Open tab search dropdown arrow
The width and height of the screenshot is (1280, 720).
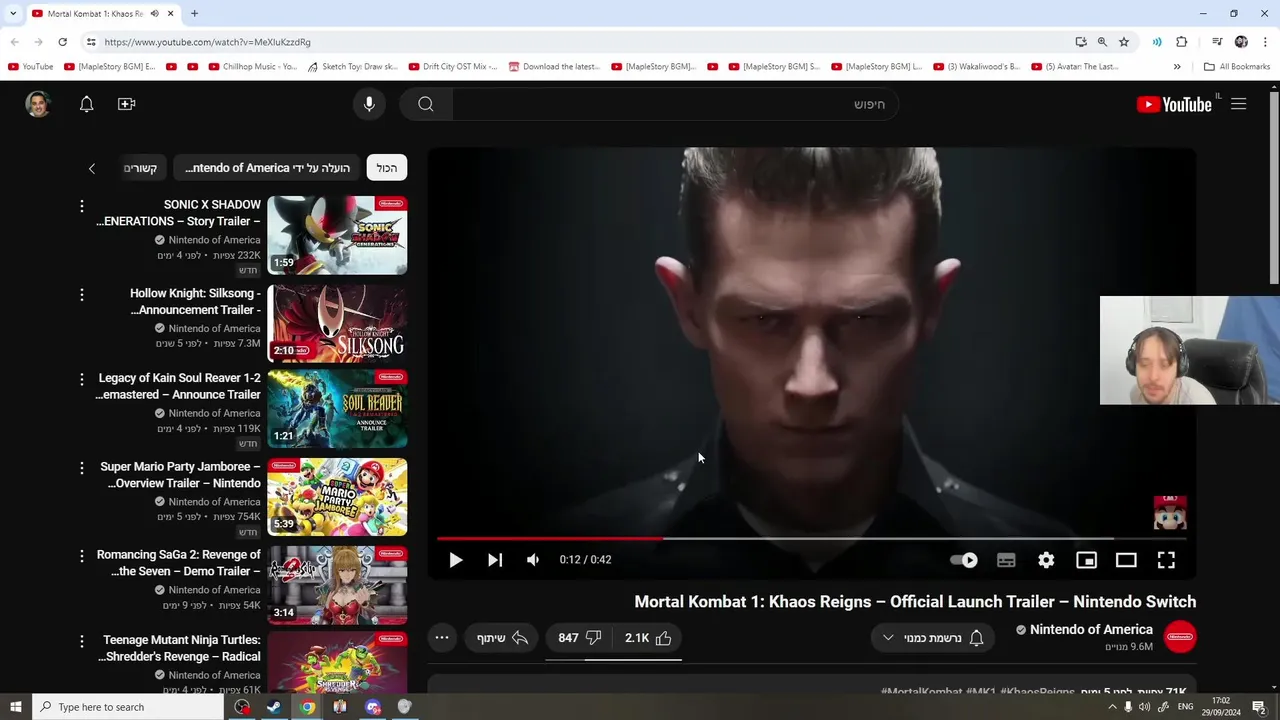tap(13, 14)
